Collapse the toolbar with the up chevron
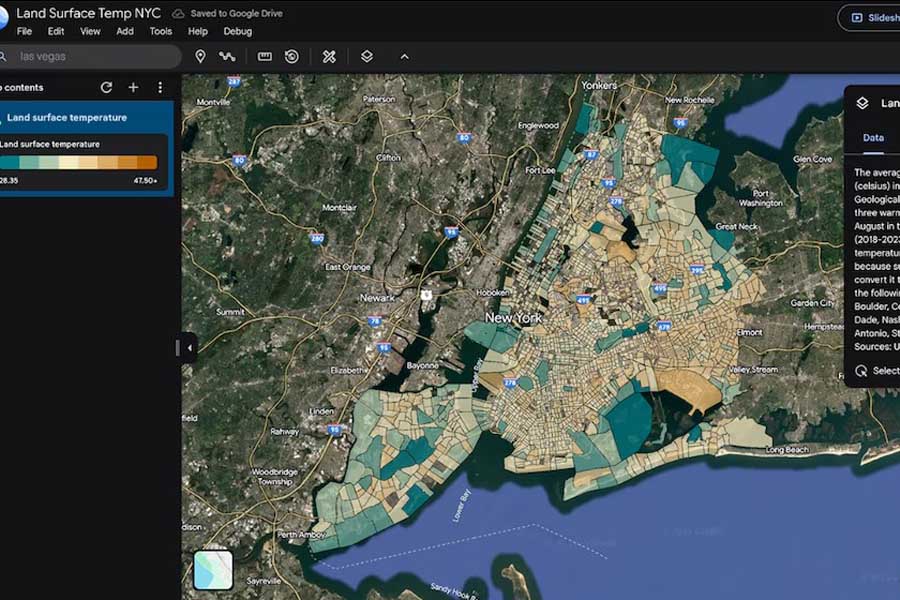 point(405,56)
